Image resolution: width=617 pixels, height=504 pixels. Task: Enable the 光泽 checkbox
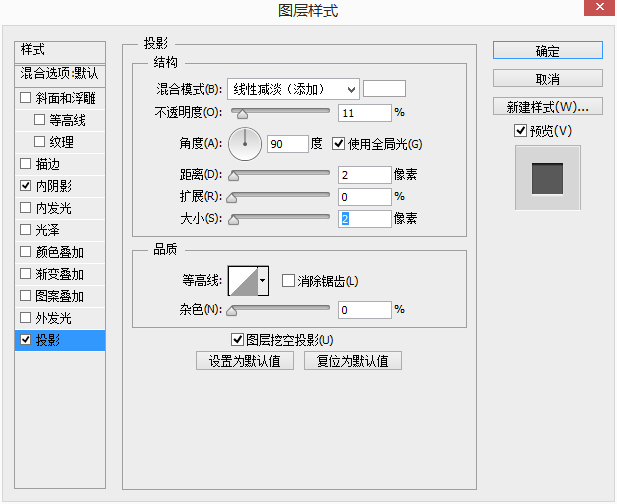(26, 230)
